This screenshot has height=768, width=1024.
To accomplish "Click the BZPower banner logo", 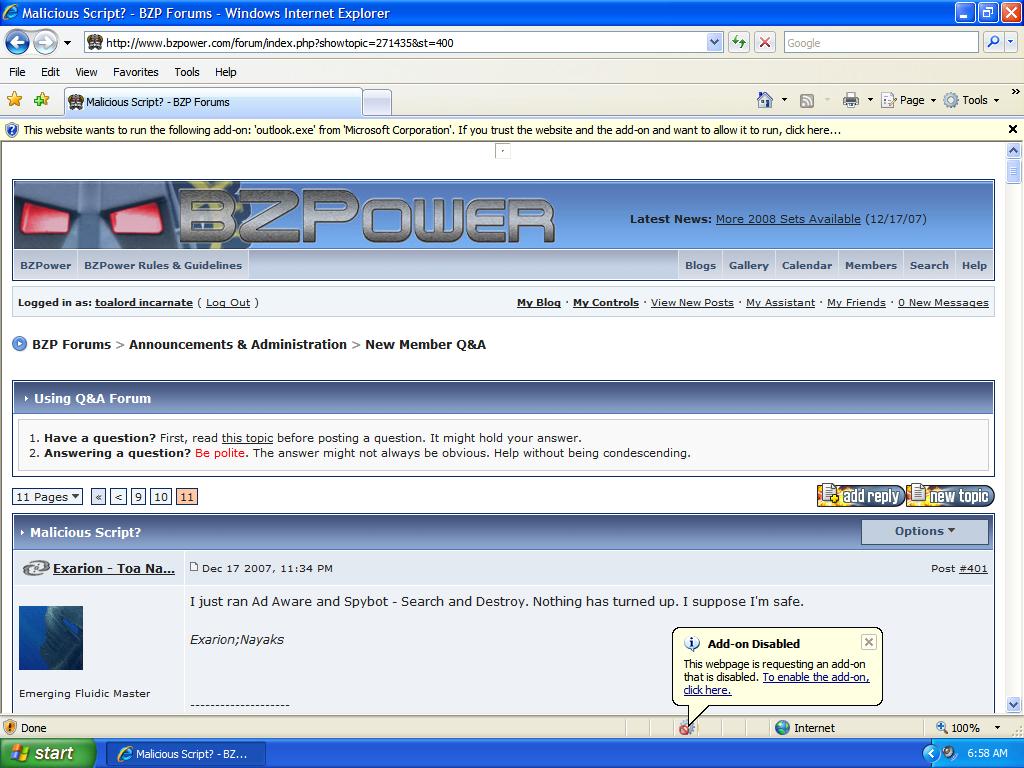I will pos(366,216).
